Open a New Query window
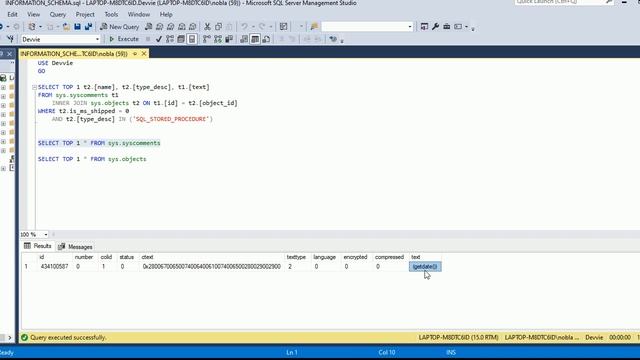640x360 pixels. point(120,27)
